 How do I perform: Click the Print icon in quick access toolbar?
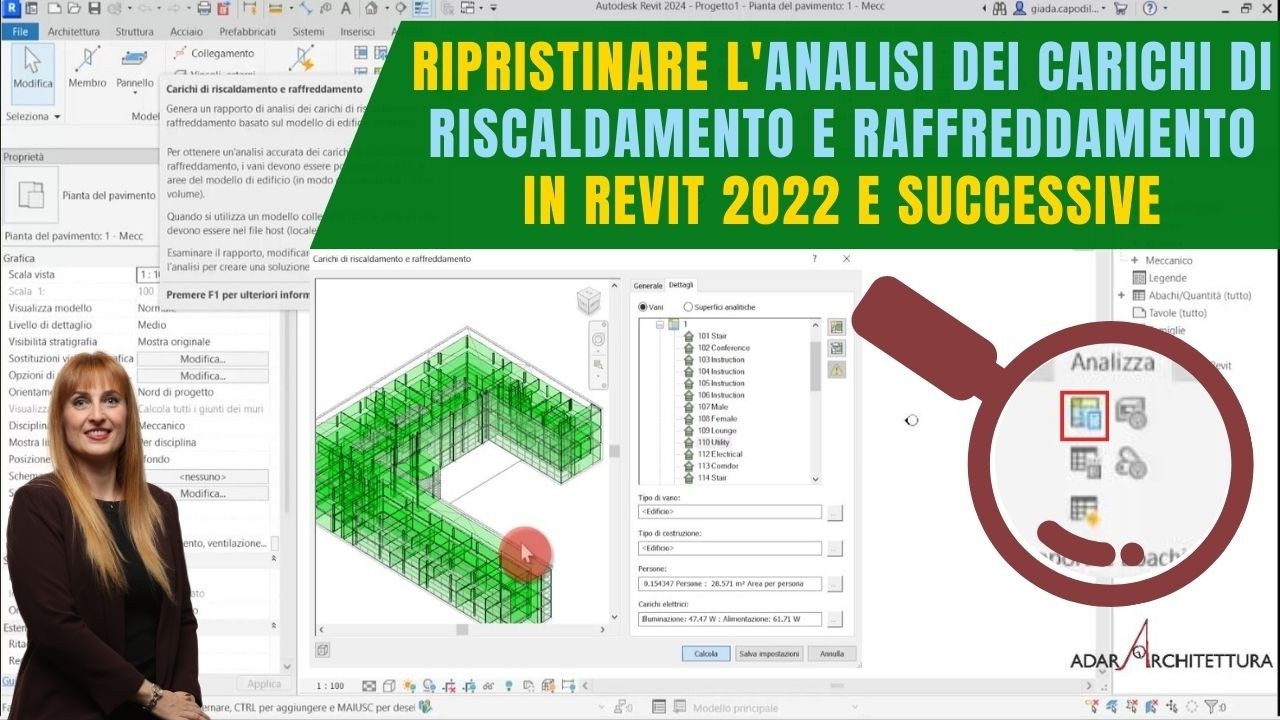click(x=204, y=8)
